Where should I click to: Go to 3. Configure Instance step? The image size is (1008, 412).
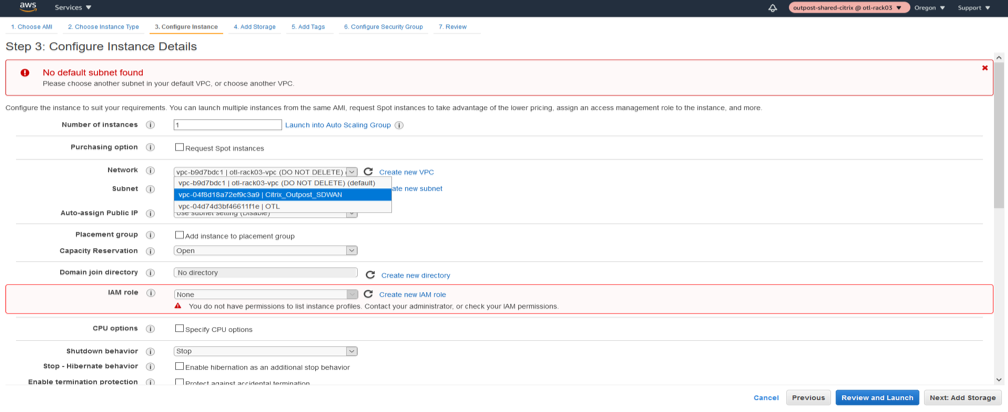pos(186,26)
